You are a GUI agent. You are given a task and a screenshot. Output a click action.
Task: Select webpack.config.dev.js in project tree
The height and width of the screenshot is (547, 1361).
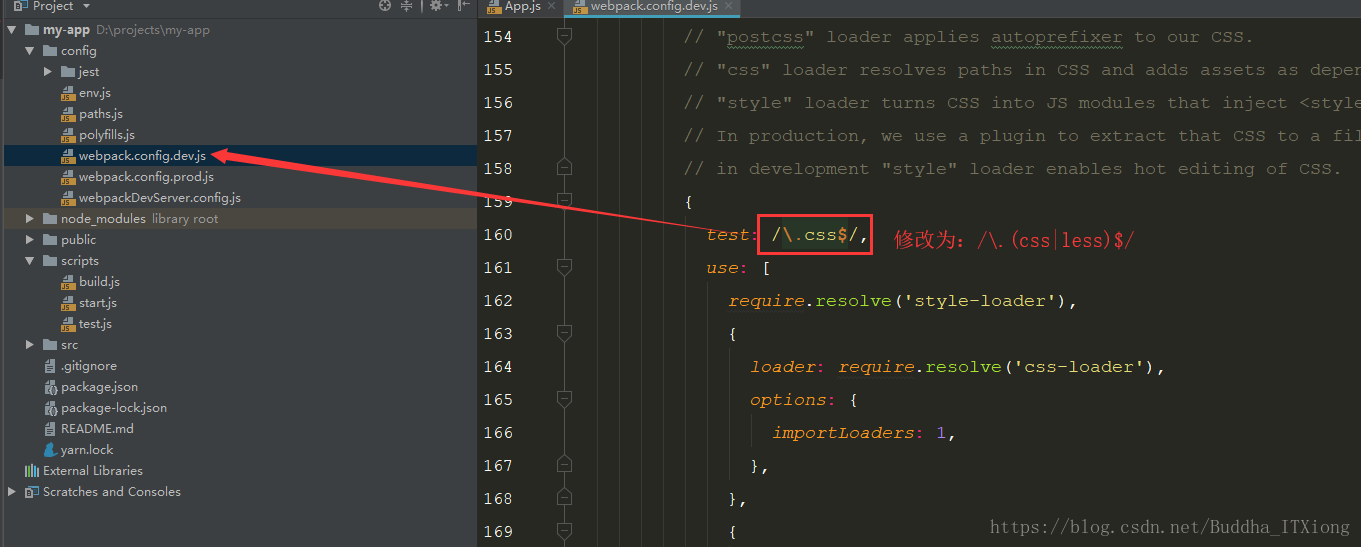pyautogui.click(x=142, y=156)
